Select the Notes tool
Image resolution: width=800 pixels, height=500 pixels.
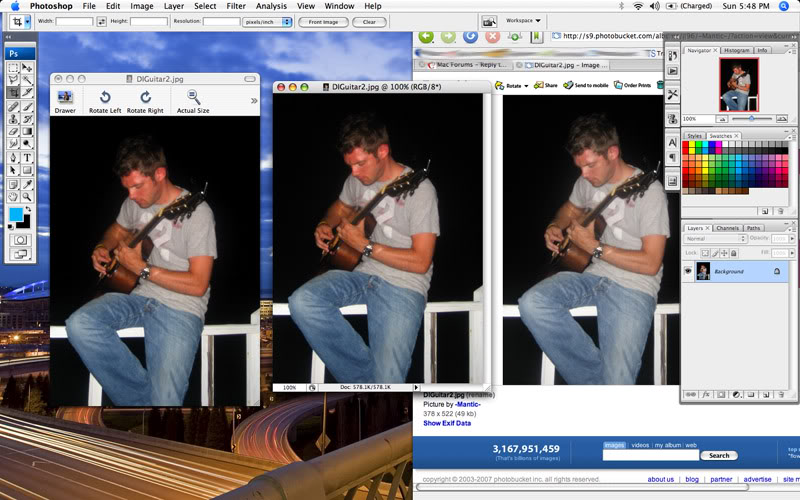(x=13, y=184)
